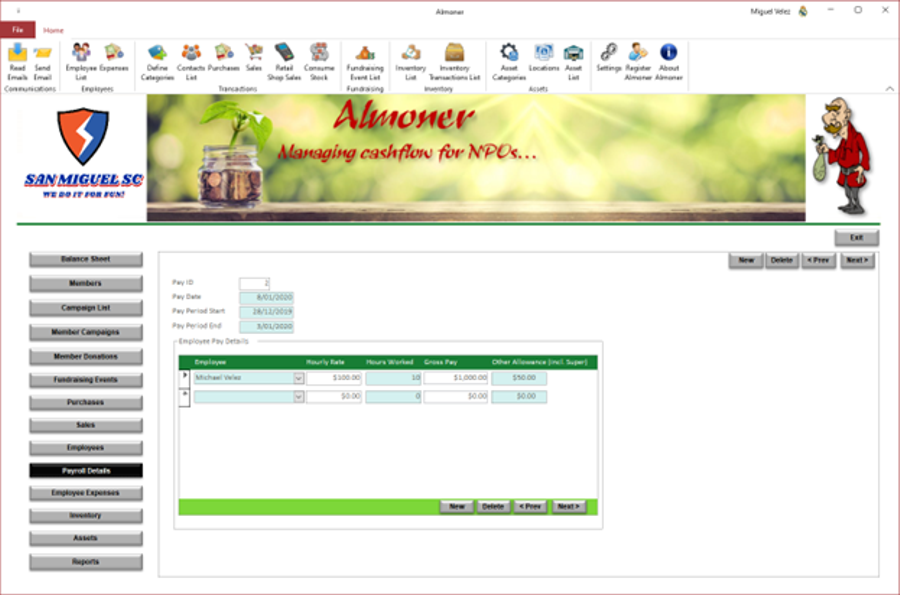Click the Register Almoner icon
Viewport: 900px width, 595px height.
click(x=638, y=62)
